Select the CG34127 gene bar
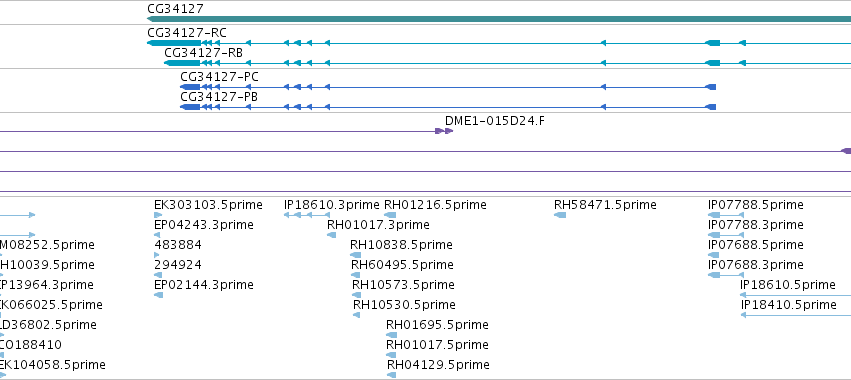This screenshot has height=380, width=851. click(499, 19)
